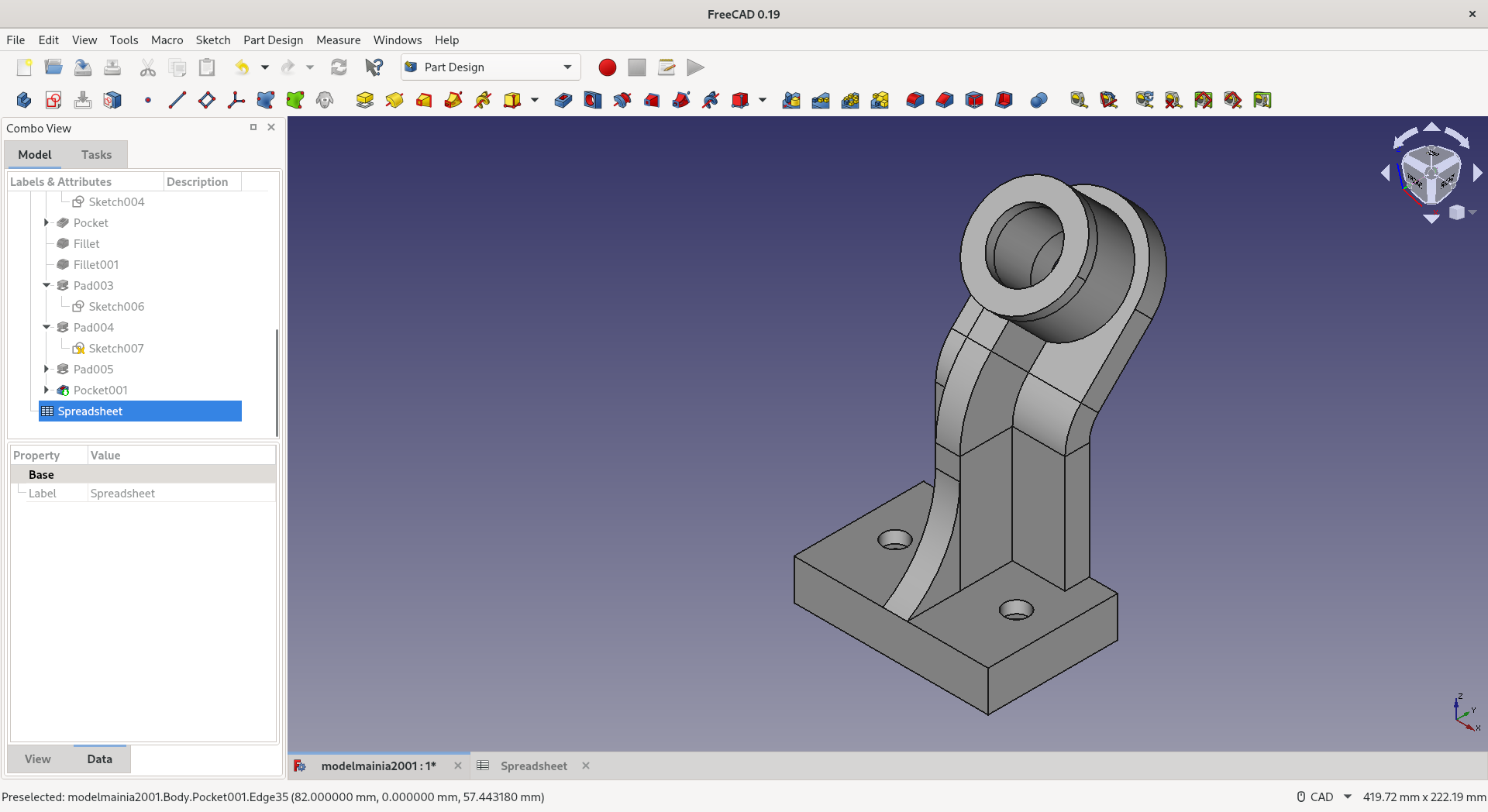Click the Refresh recompute icon
The width and height of the screenshot is (1488, 812).
click(339, 67)
